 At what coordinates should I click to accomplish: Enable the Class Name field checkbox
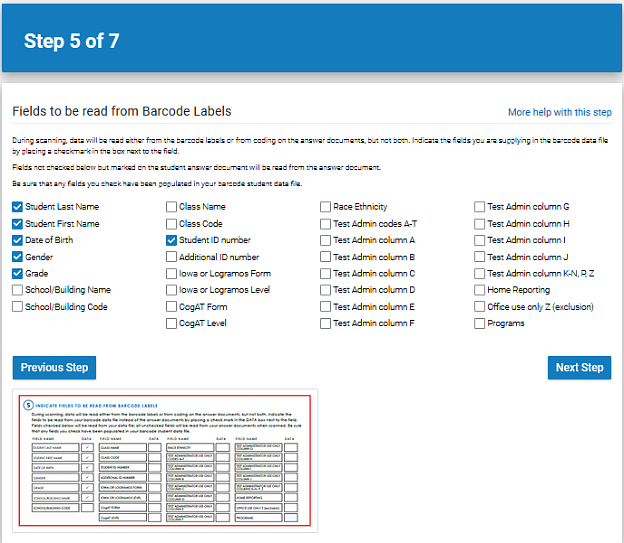click(x=171, y=207)
